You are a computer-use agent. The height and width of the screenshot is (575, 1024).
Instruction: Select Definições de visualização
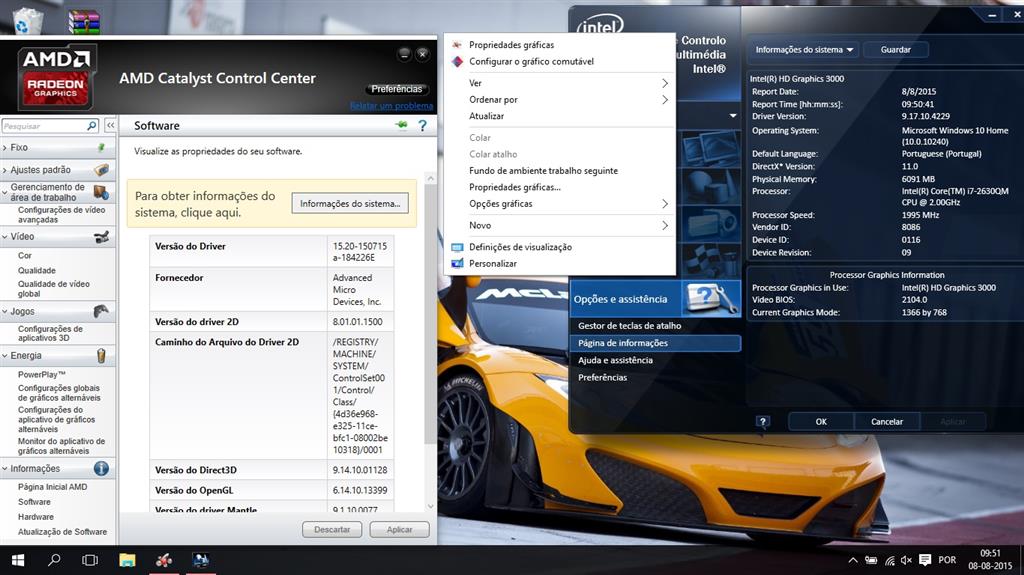(x=560, y=247)
